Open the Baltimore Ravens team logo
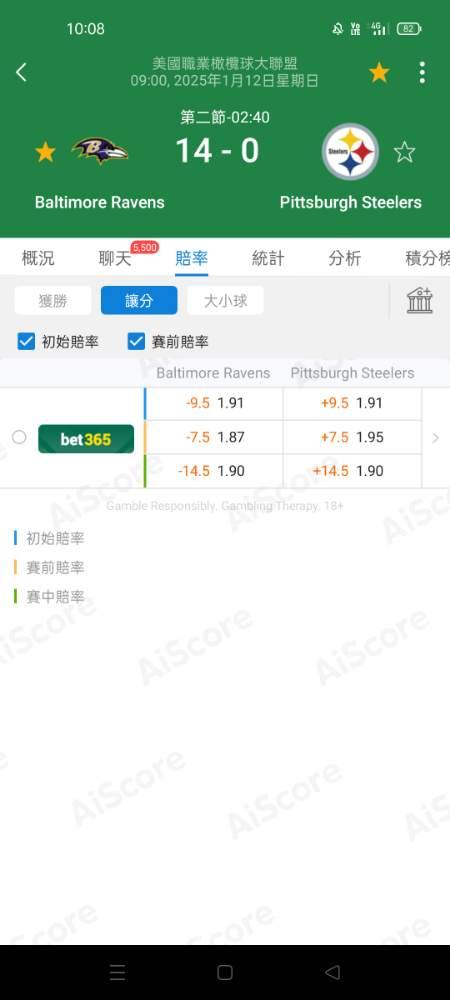This screenshot has height=1000, width=450. point(100,151)
